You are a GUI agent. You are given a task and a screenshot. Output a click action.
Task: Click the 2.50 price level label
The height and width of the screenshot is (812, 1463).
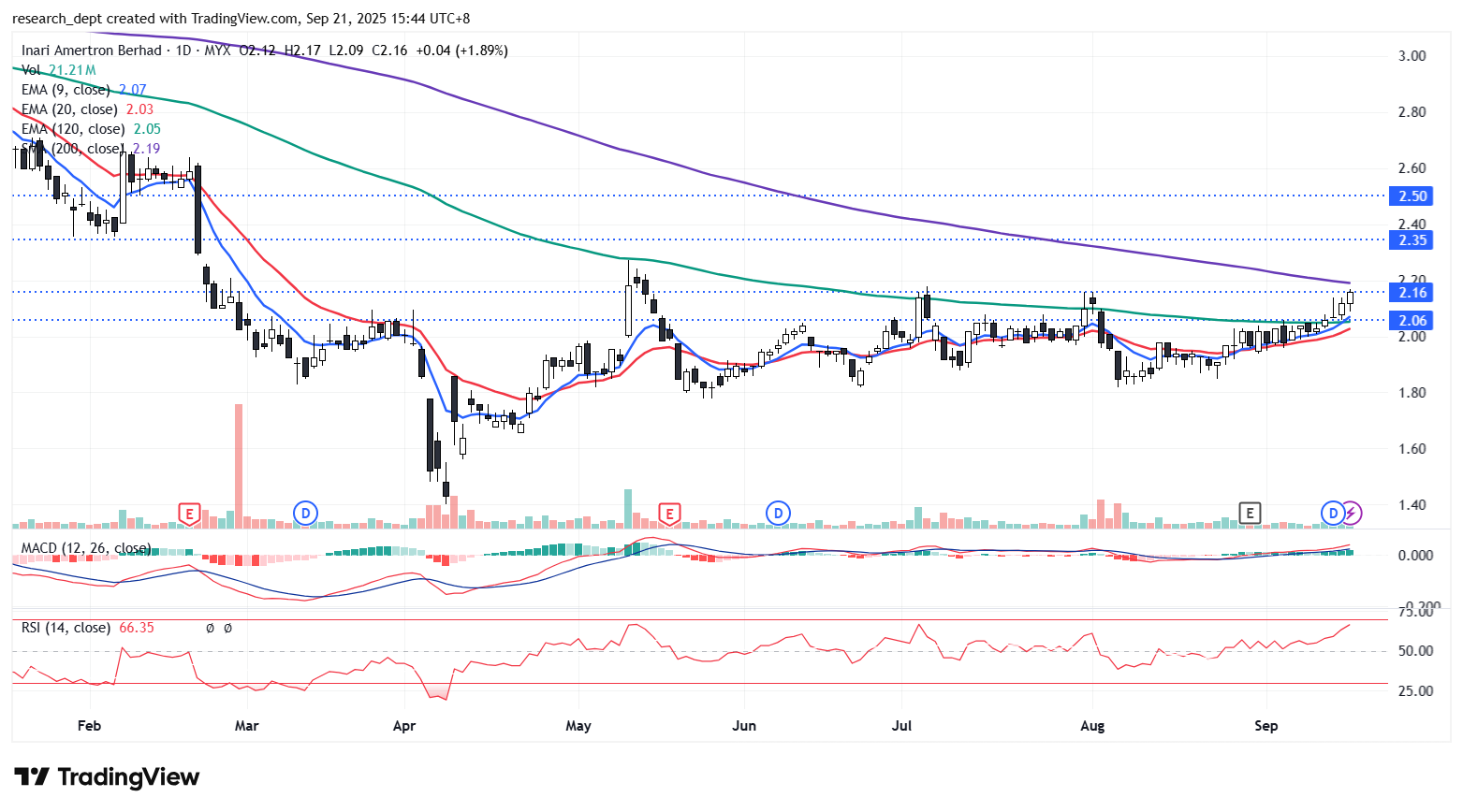pos(1412,196)
